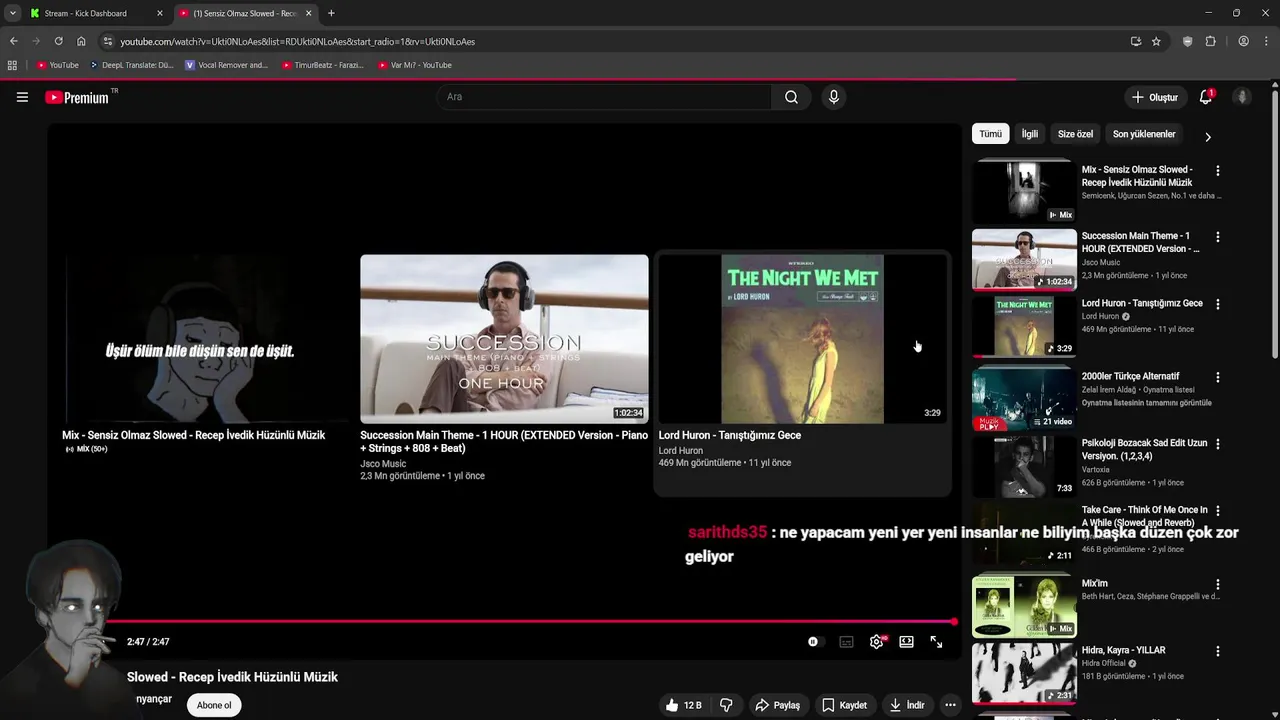Click Jsco Music channel name under endscreen
Viewport: 1280px width, 720px height.
click(x=383, y=464)
